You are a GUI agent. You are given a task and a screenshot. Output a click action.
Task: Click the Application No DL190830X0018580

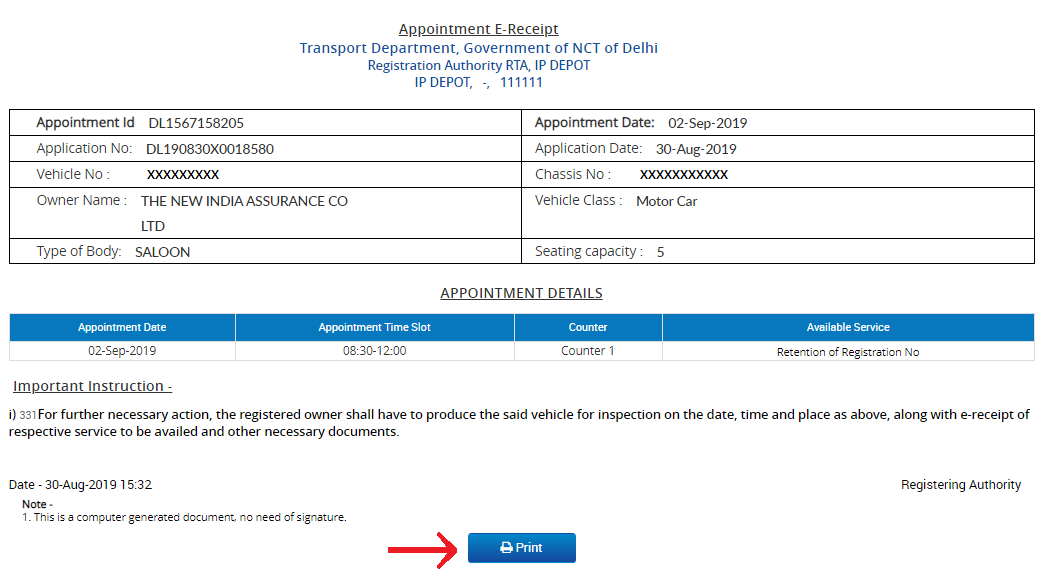click(210, 149)
